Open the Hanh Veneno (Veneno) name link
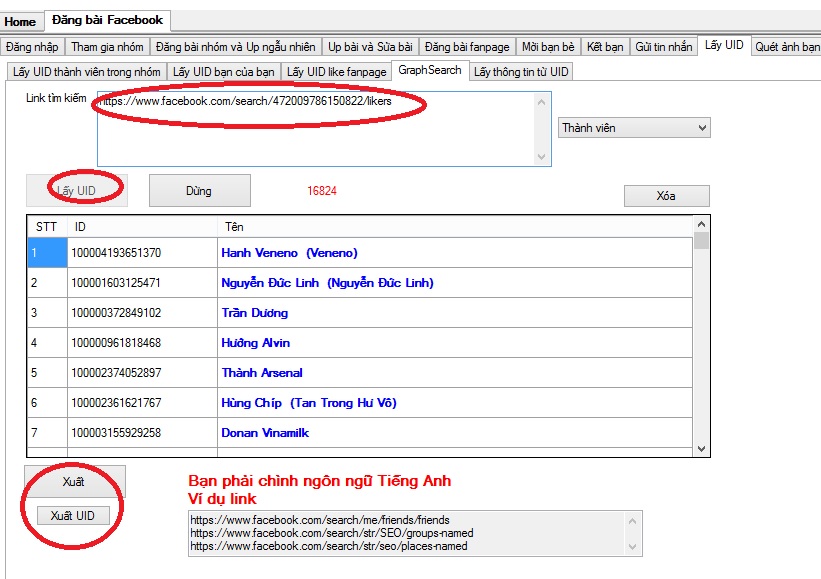Screen dimensions: 821x579 (x=290, y=253)
